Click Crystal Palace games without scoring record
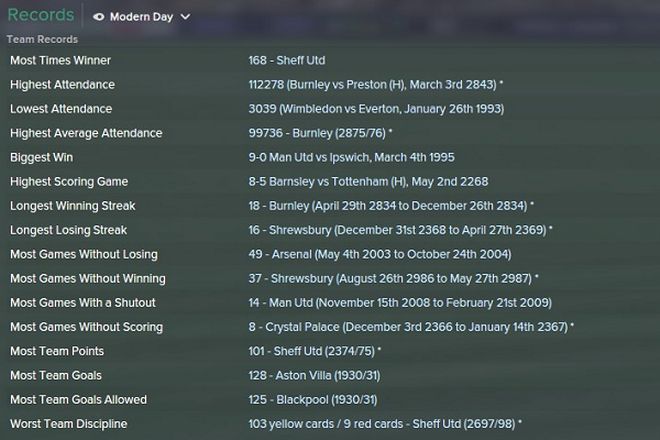Viewport: 660px width, 440px height. (x=411, y=327)
